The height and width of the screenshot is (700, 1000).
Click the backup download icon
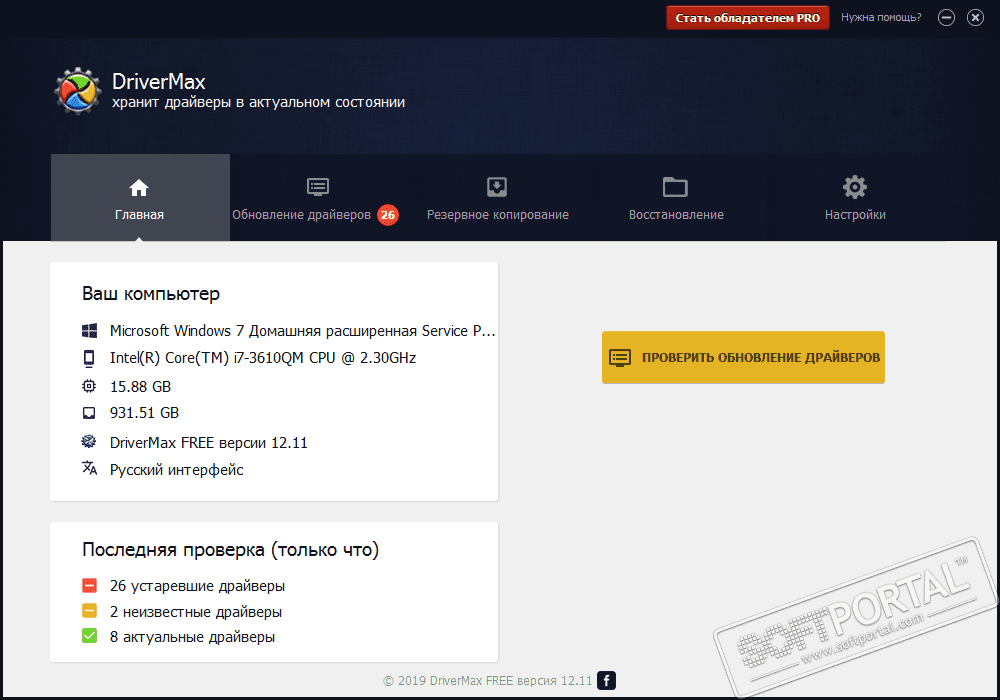coord(497,187)
